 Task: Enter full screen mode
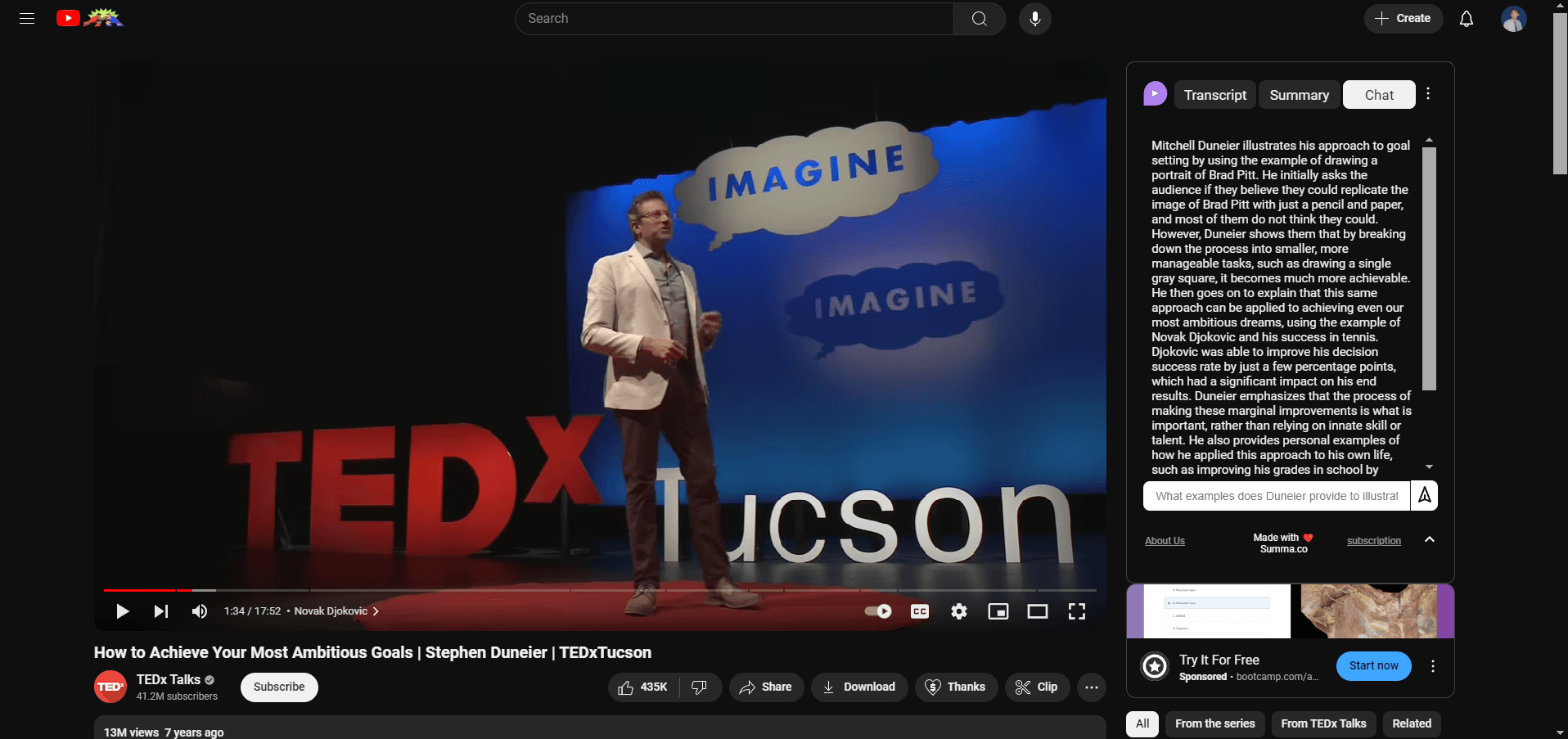[1076, 611]
